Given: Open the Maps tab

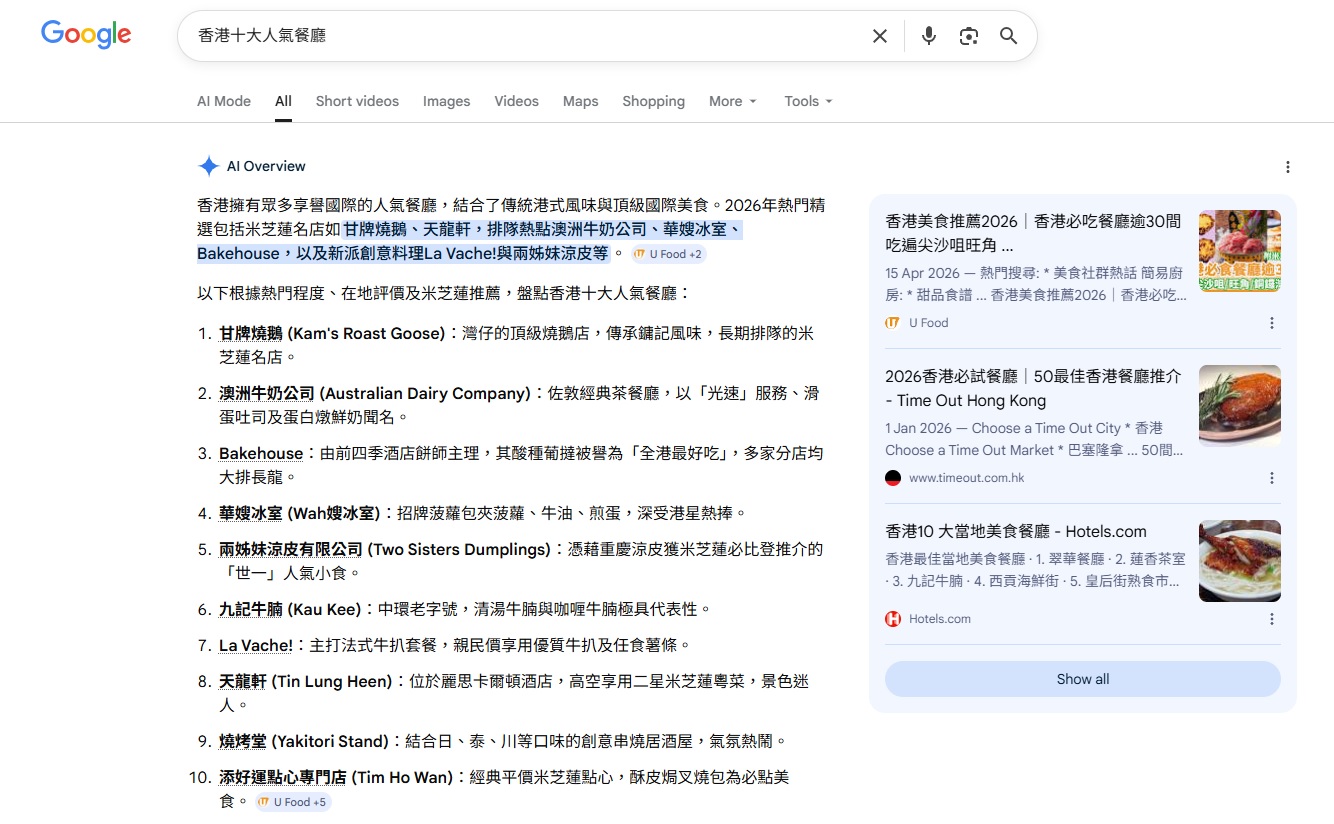Looking at the screenshot, I should (580, 101).
